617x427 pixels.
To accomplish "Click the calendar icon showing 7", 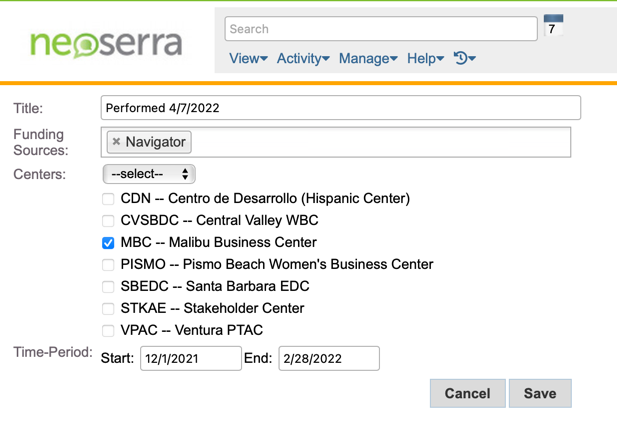I will point(553,27).
